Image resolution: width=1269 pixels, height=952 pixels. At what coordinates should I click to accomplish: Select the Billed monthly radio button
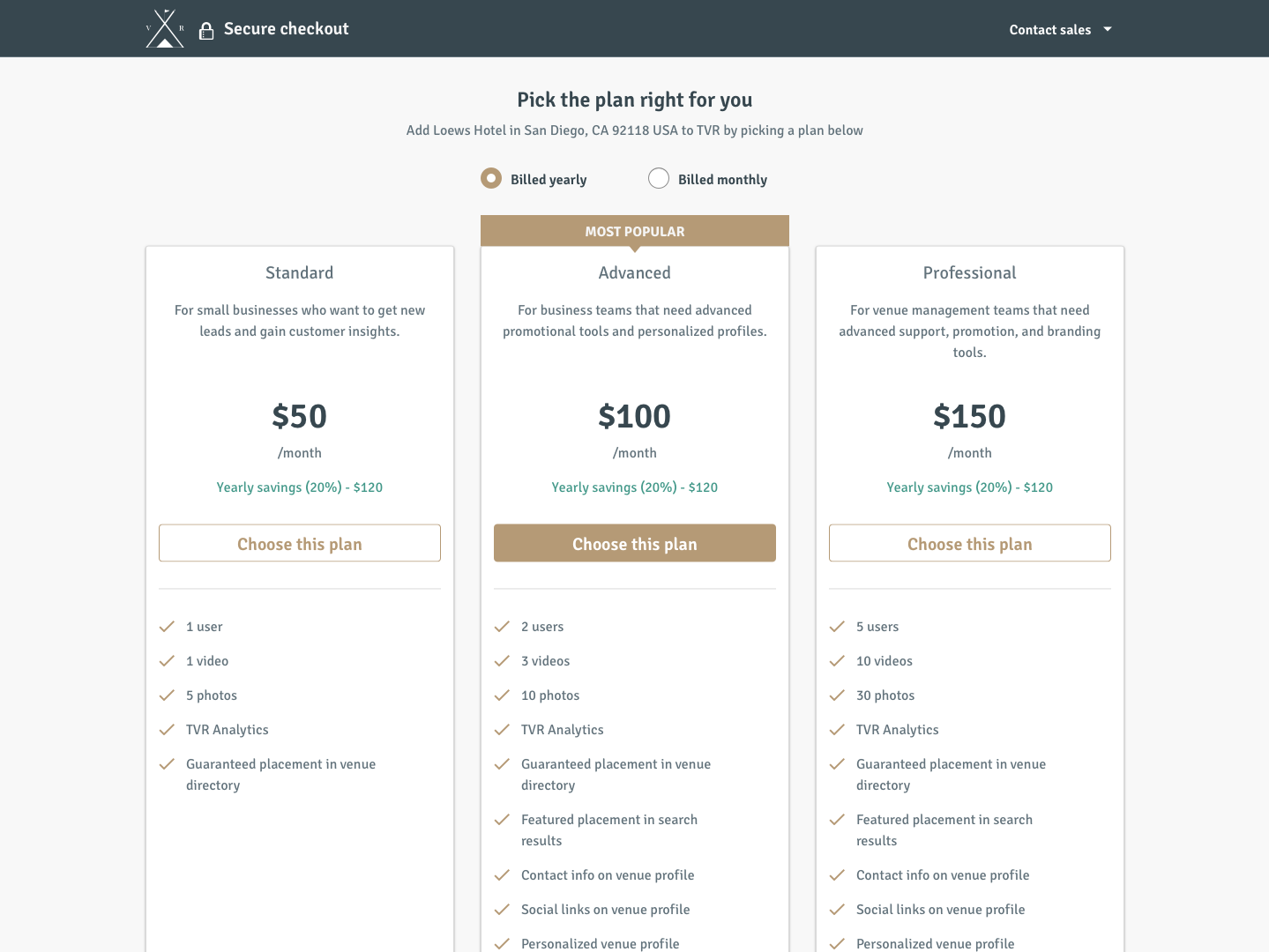coord(659,178)
